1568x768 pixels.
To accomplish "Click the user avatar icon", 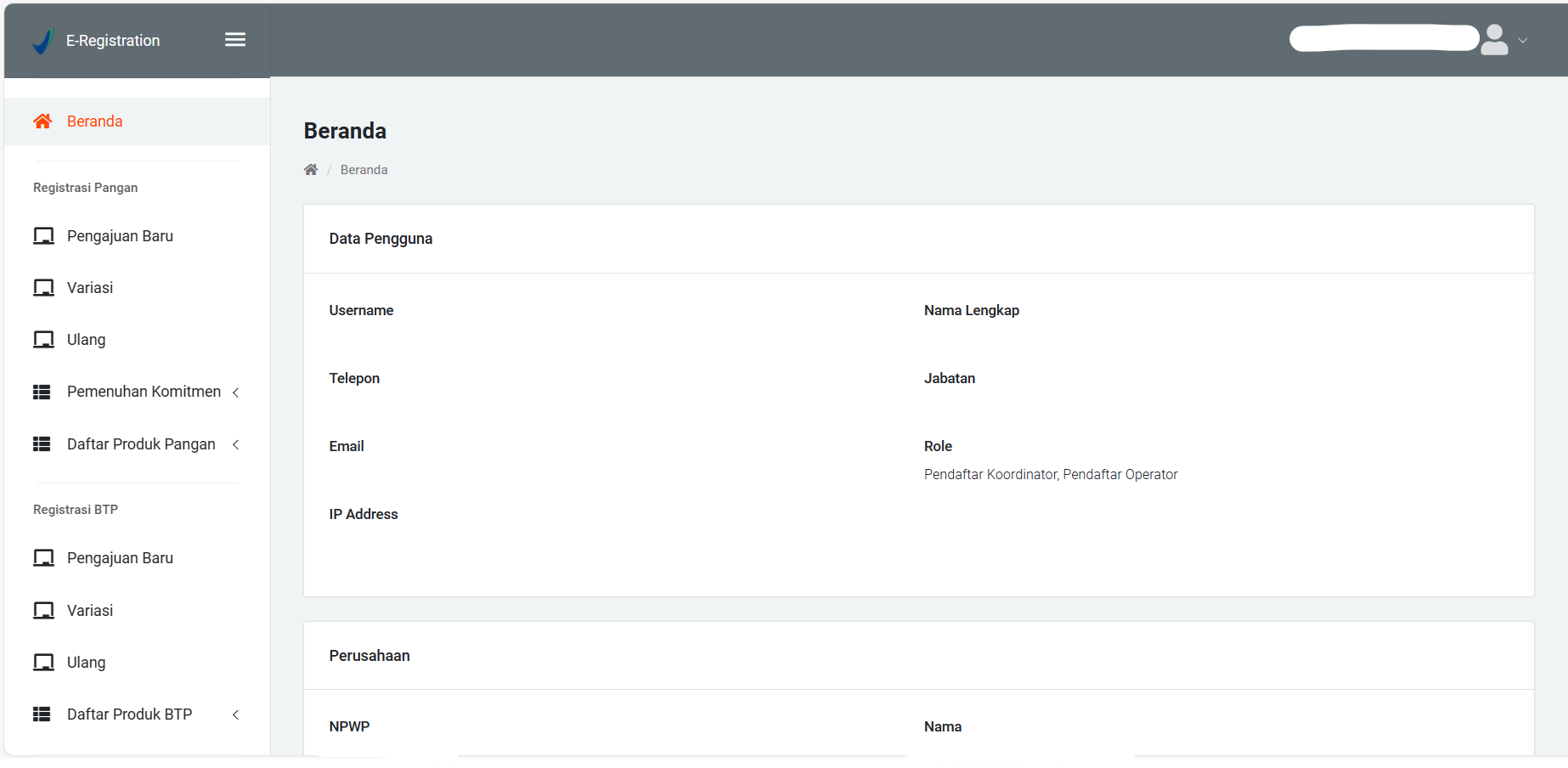I will click(1494, 40).
